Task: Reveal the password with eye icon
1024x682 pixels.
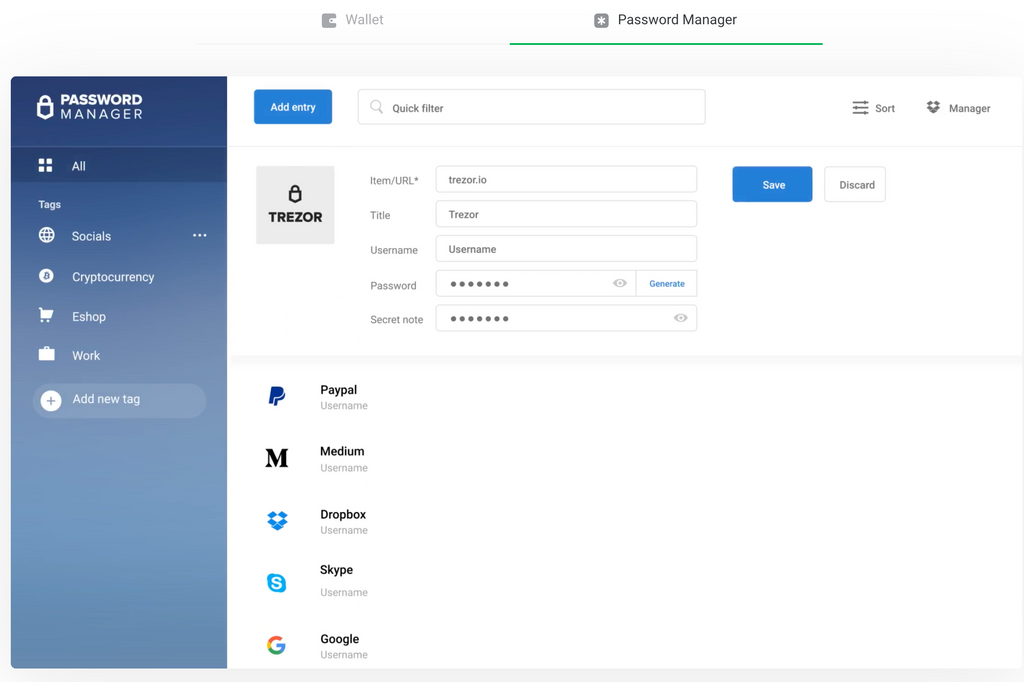Action: point(620,284)
